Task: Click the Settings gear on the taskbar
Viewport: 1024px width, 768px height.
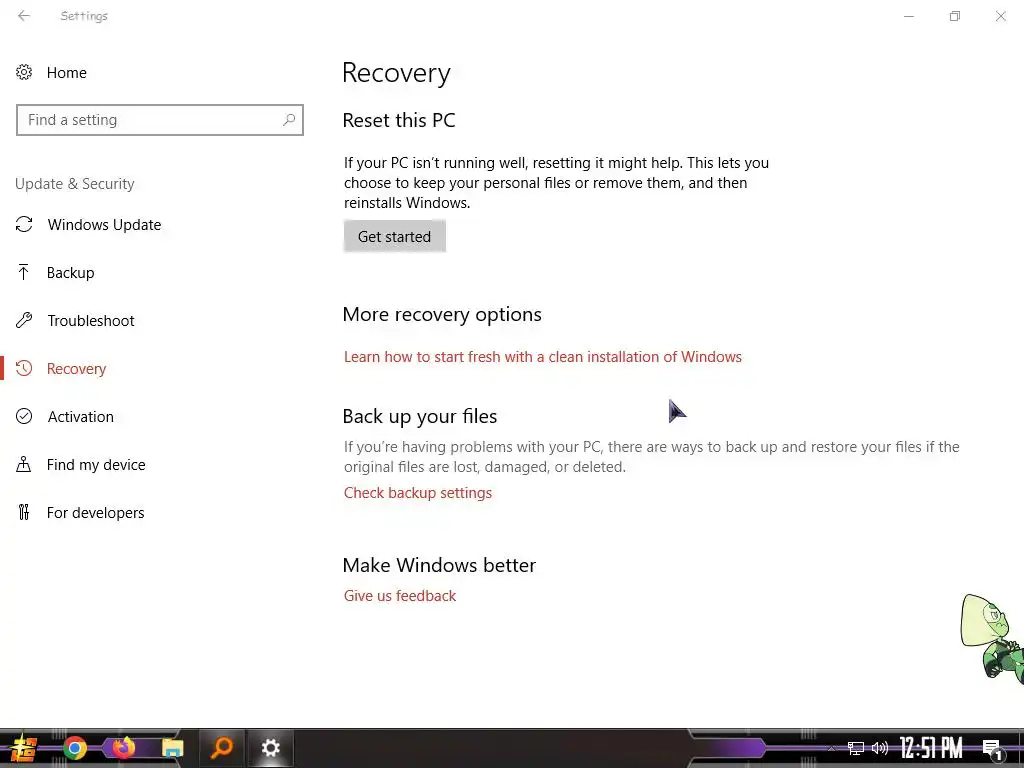Action: coord(270,748)
